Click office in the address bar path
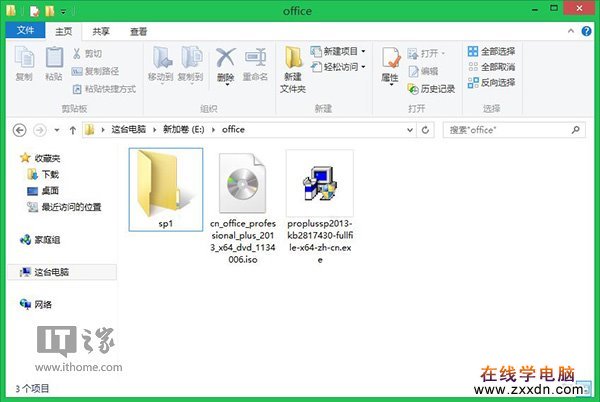 [x=233, y=130]
